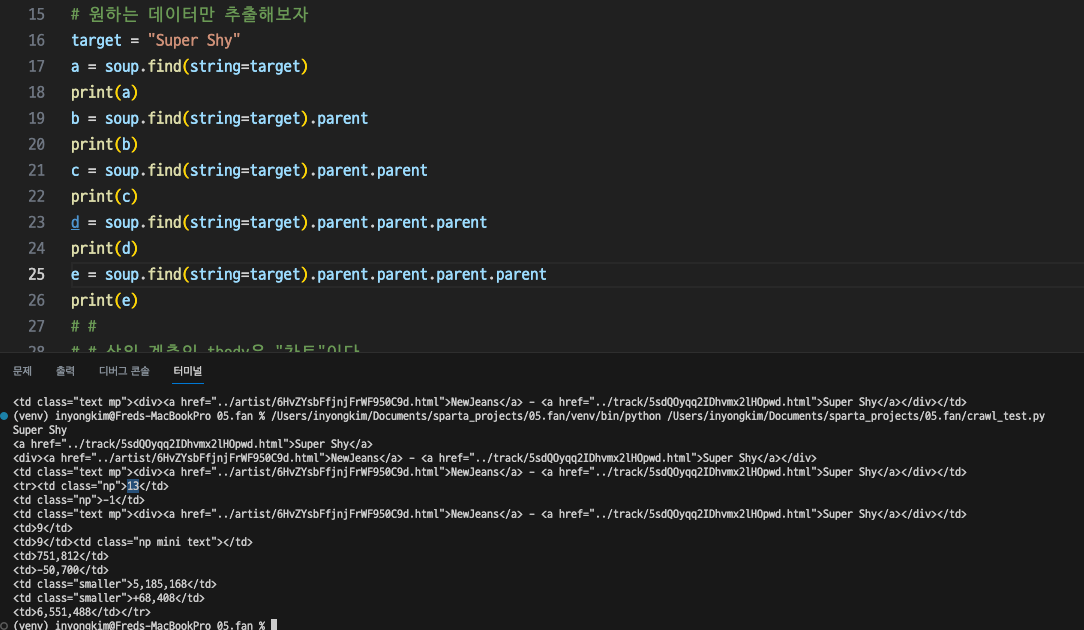Click 'print(d)' on line 24
1084x630 pixels.
pos(104,248)
